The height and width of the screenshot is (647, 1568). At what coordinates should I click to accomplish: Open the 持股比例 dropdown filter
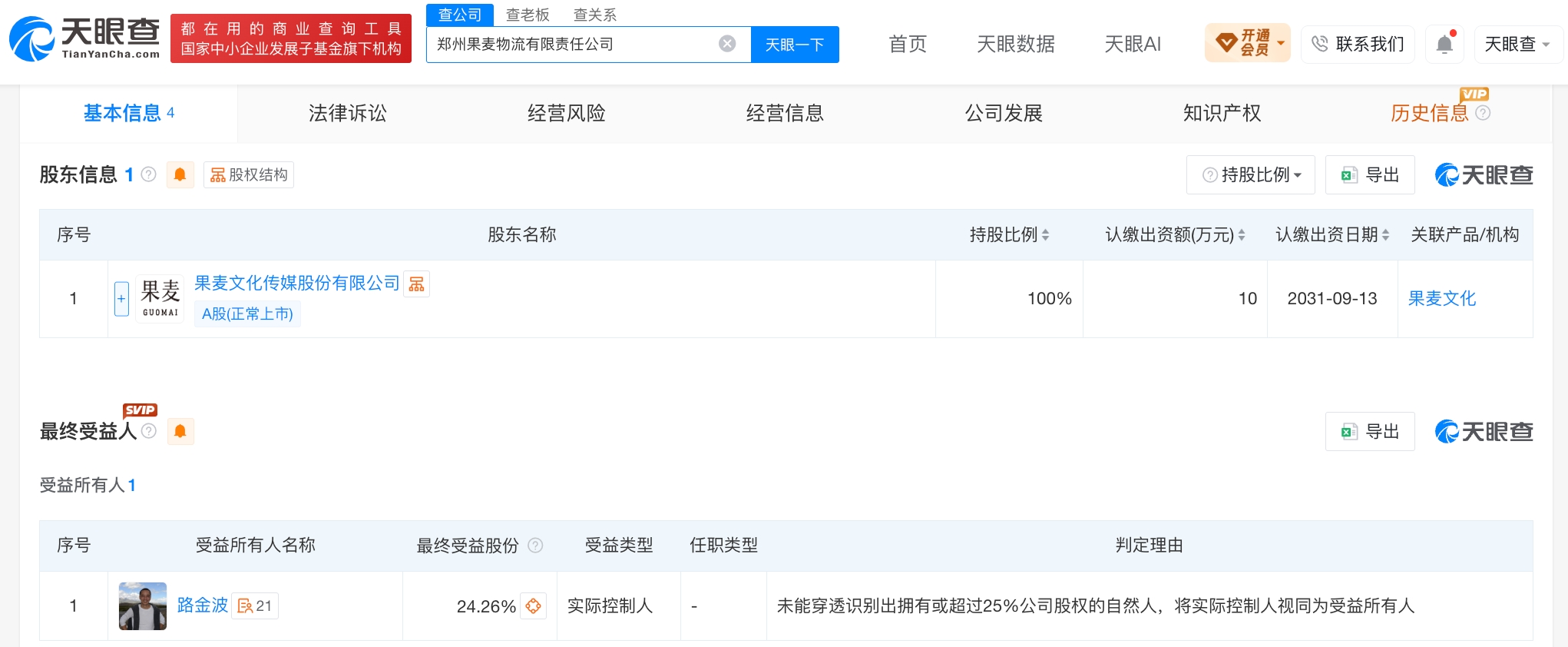[1251, 175]
